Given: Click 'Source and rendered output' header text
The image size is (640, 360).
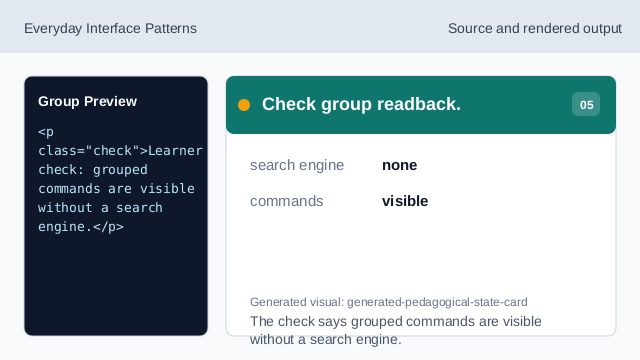Looking at the screenshot, I should [x=535, y=29].
